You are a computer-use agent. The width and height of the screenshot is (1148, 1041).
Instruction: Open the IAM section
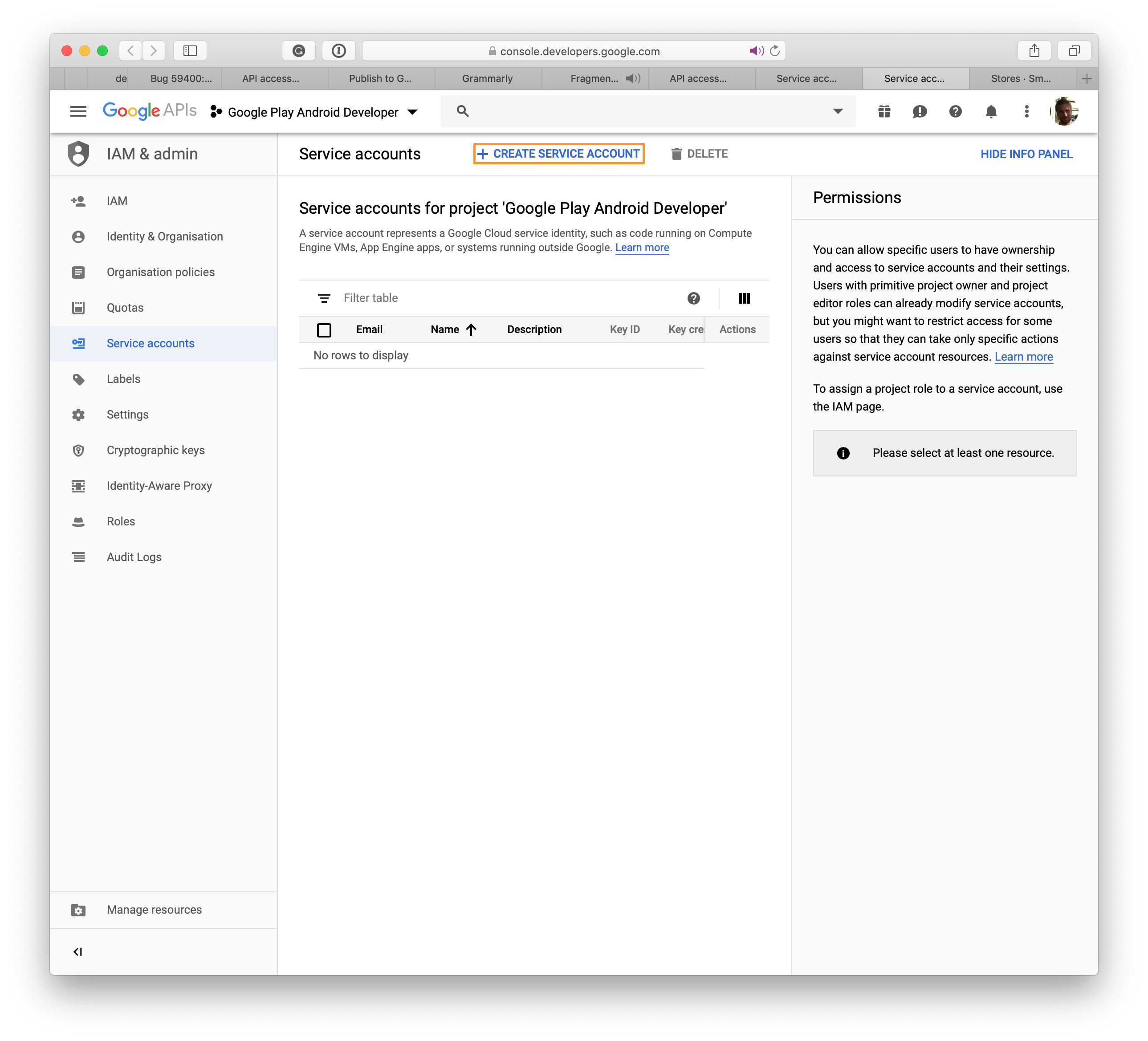(116, 201)
